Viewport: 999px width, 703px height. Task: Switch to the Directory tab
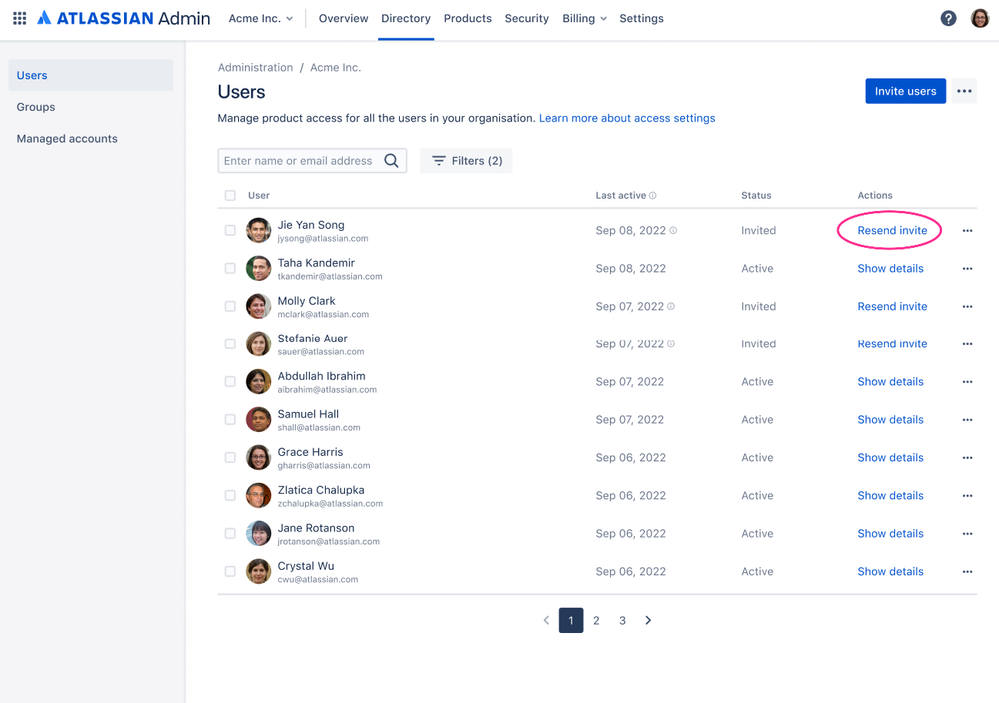[x=405, y=18]
